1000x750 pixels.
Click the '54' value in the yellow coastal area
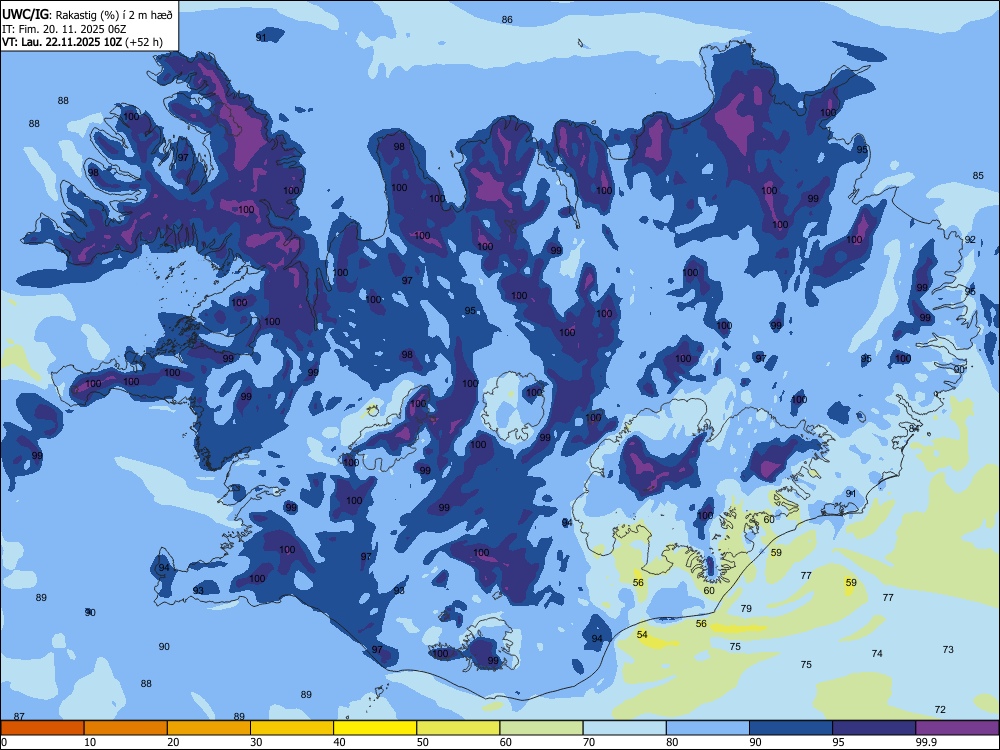coord(642,634)
